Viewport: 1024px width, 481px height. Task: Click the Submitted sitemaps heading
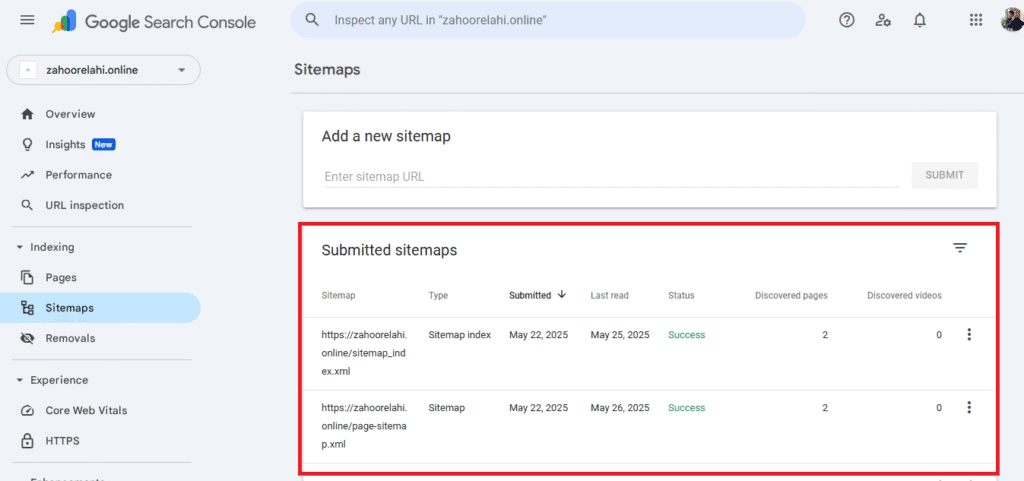(x=389, y=250)
